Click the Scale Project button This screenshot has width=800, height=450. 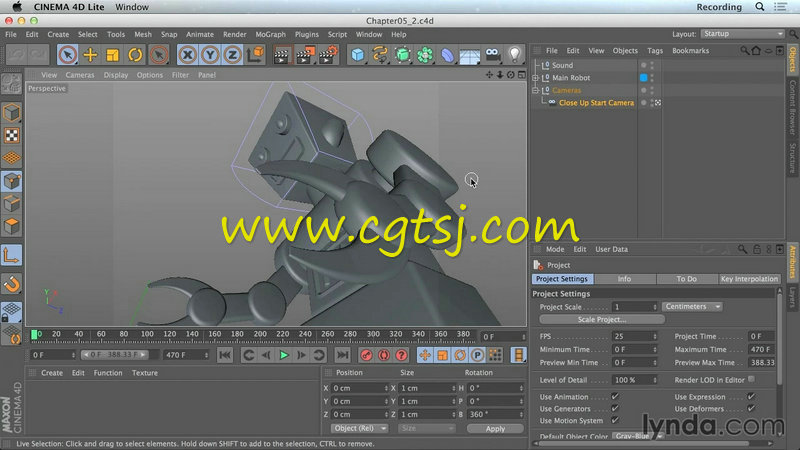click(x=602, y=319)
